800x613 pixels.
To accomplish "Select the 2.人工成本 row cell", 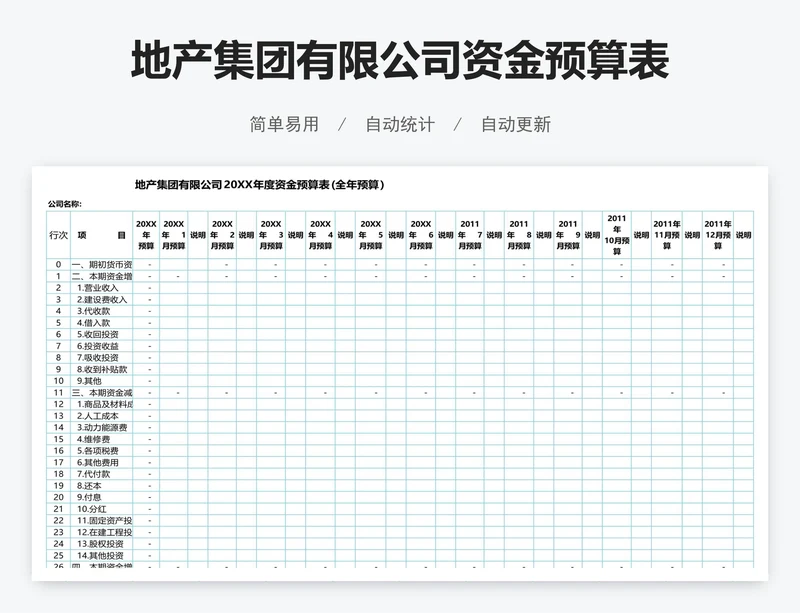I will [x=102, y=416].
